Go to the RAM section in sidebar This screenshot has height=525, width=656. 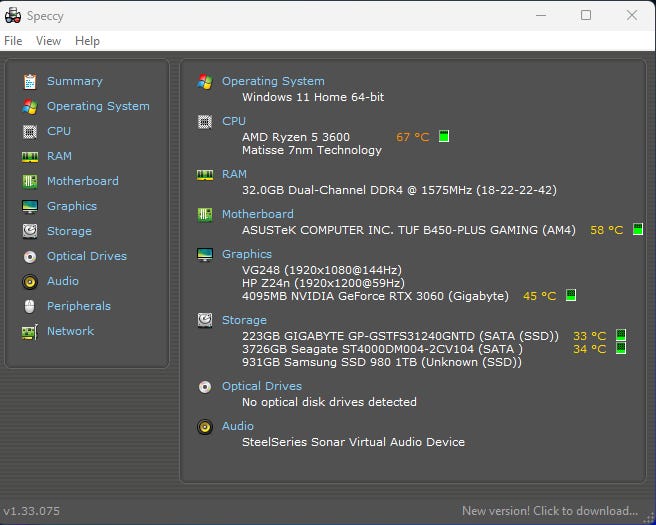[59, 156]
